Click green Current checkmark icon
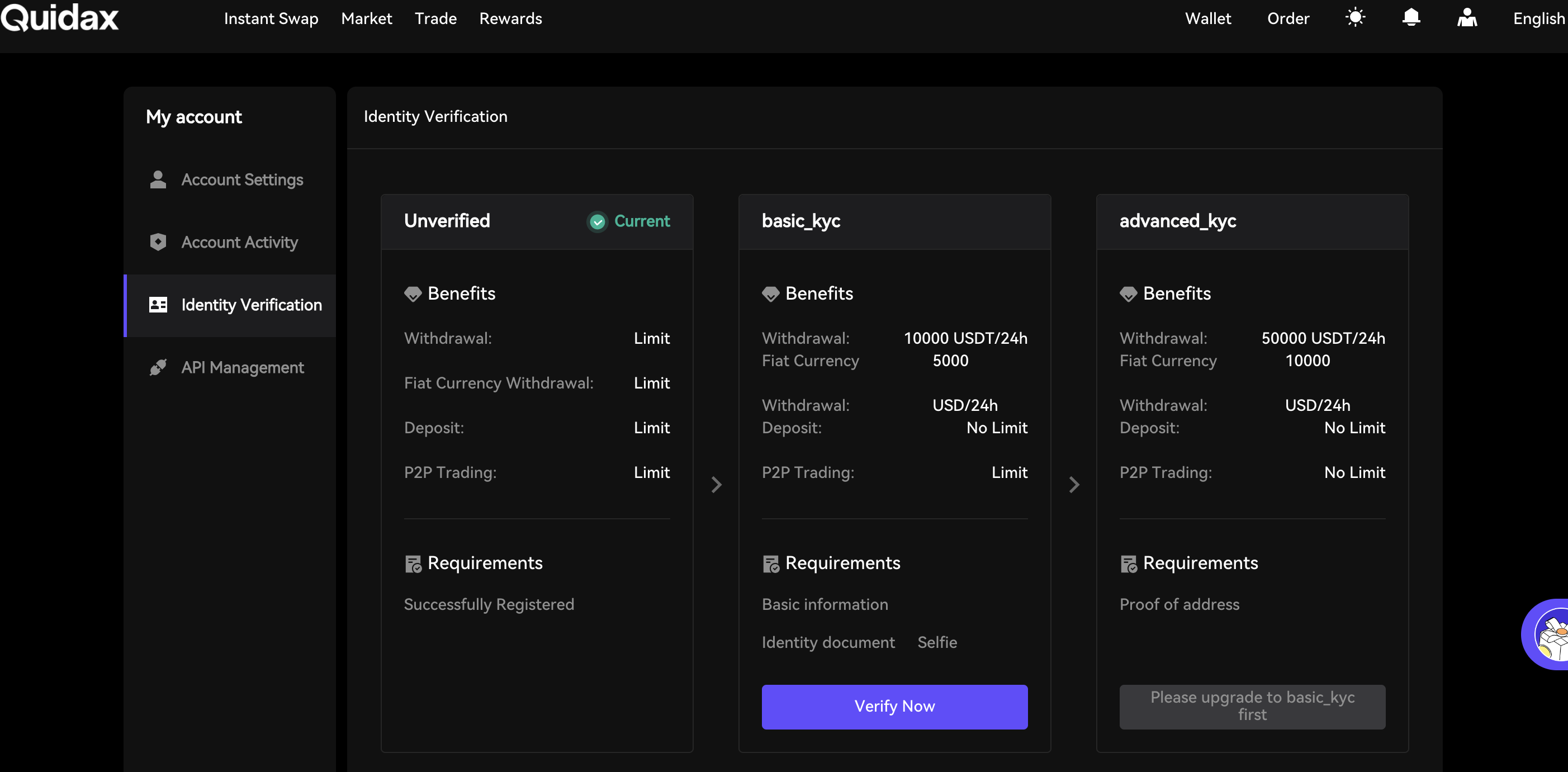The height and width of the screenshot is (772, 1568). tap(597, 221)
